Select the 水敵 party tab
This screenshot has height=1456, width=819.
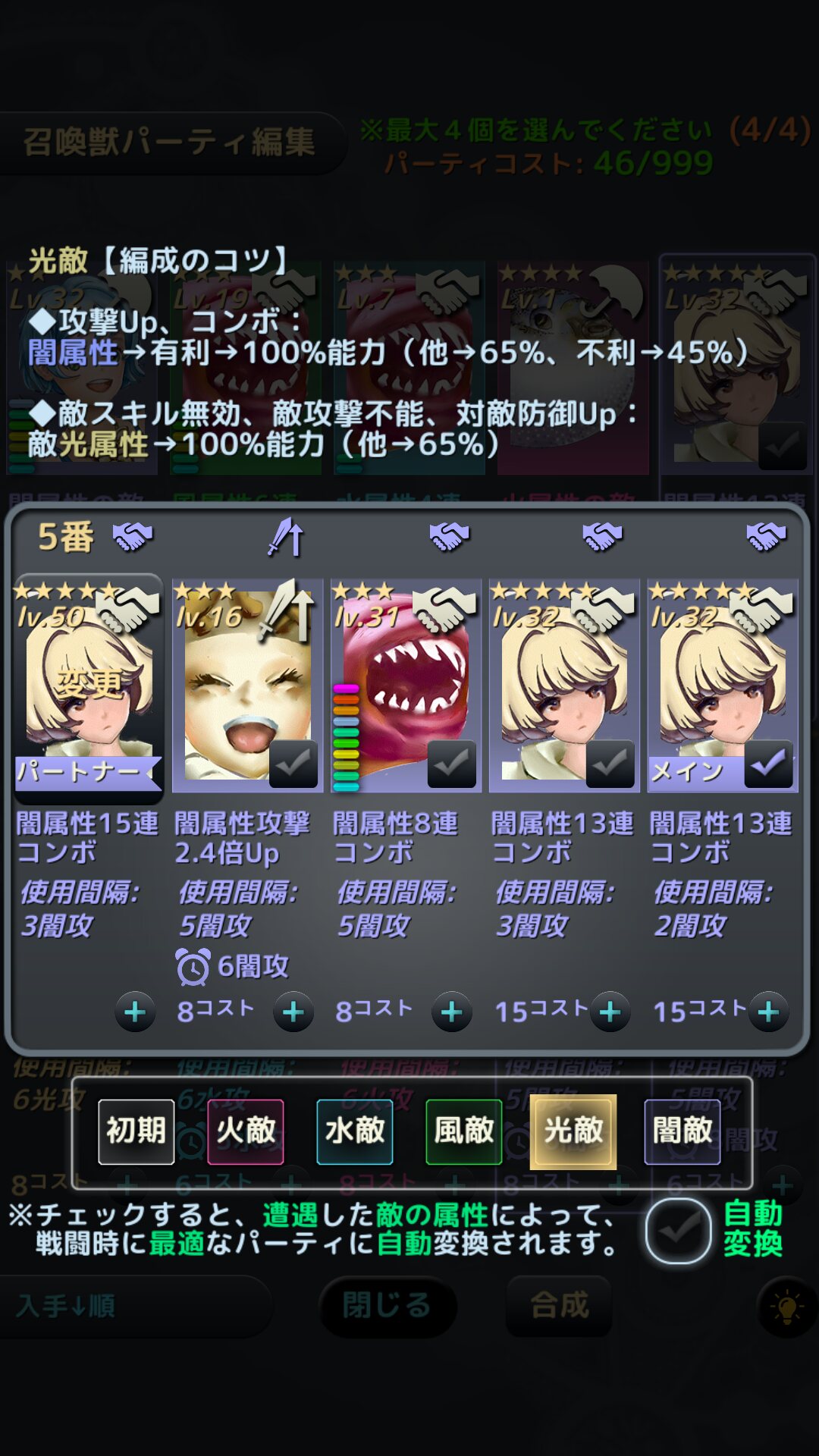point(355,1131)
